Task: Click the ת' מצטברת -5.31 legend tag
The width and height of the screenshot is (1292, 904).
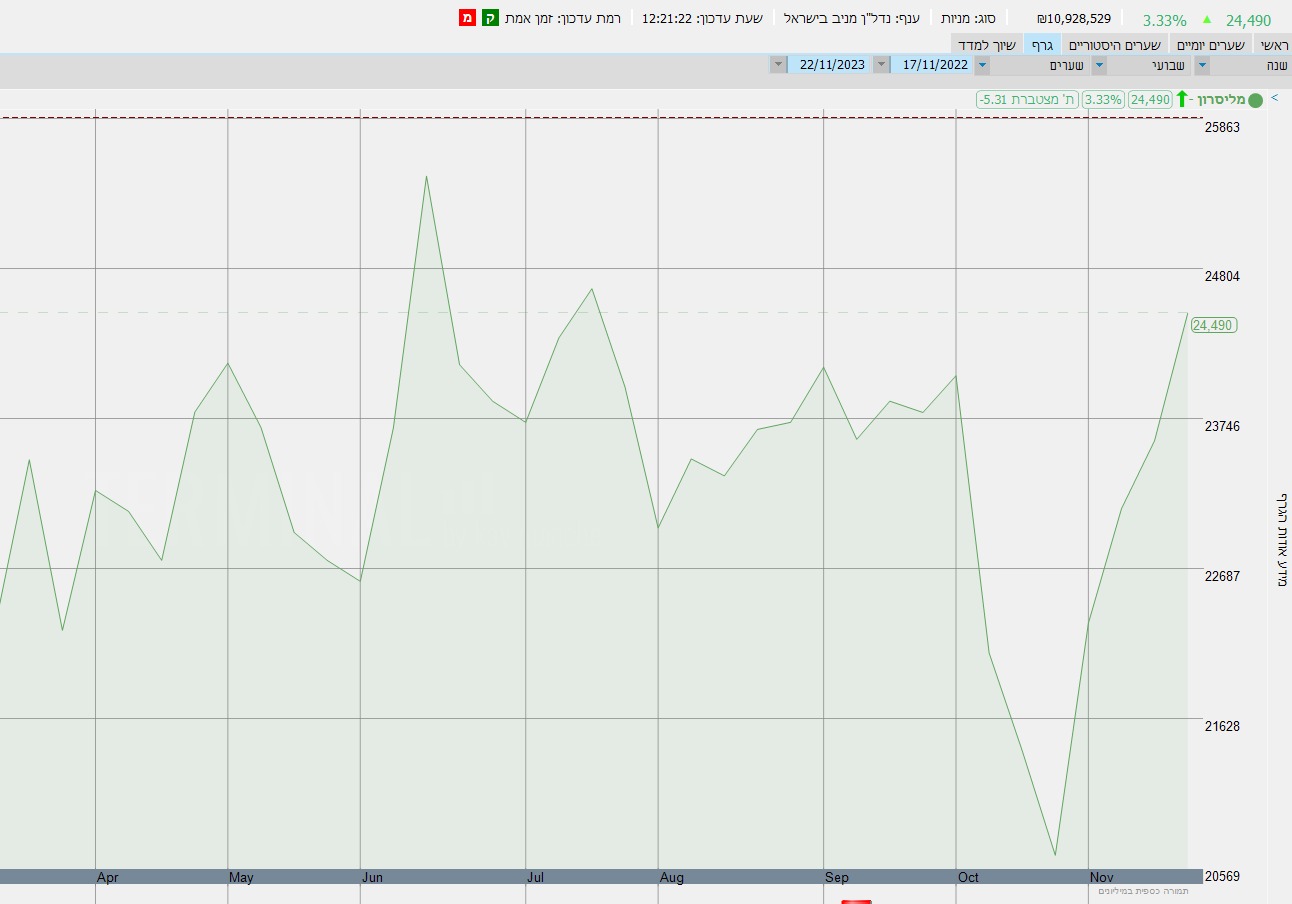Action: coord(1027,99)
